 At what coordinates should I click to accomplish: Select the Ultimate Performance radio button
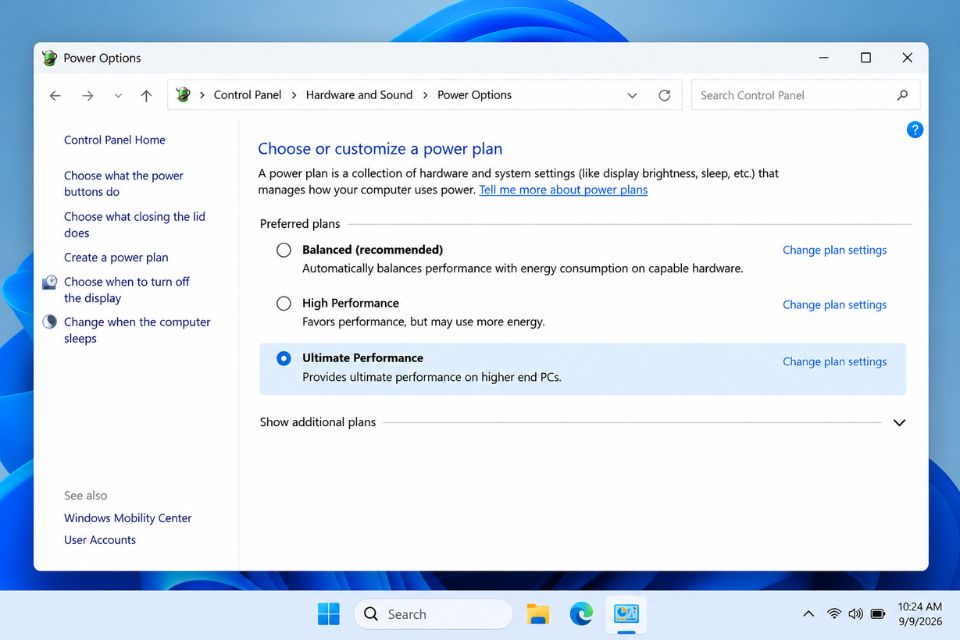(x=283, y=358)
